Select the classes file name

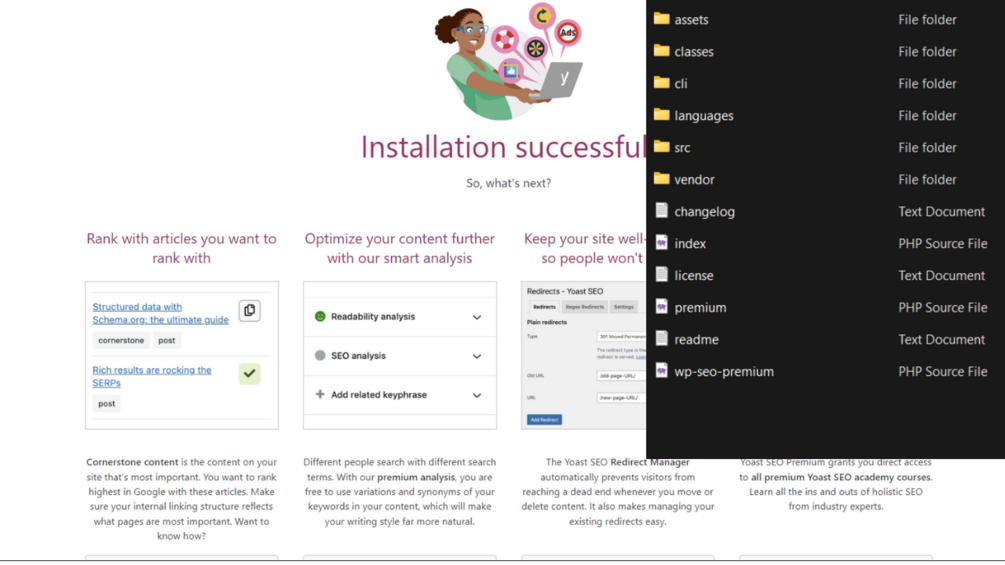pyautogui.click(x=694, y=52)
